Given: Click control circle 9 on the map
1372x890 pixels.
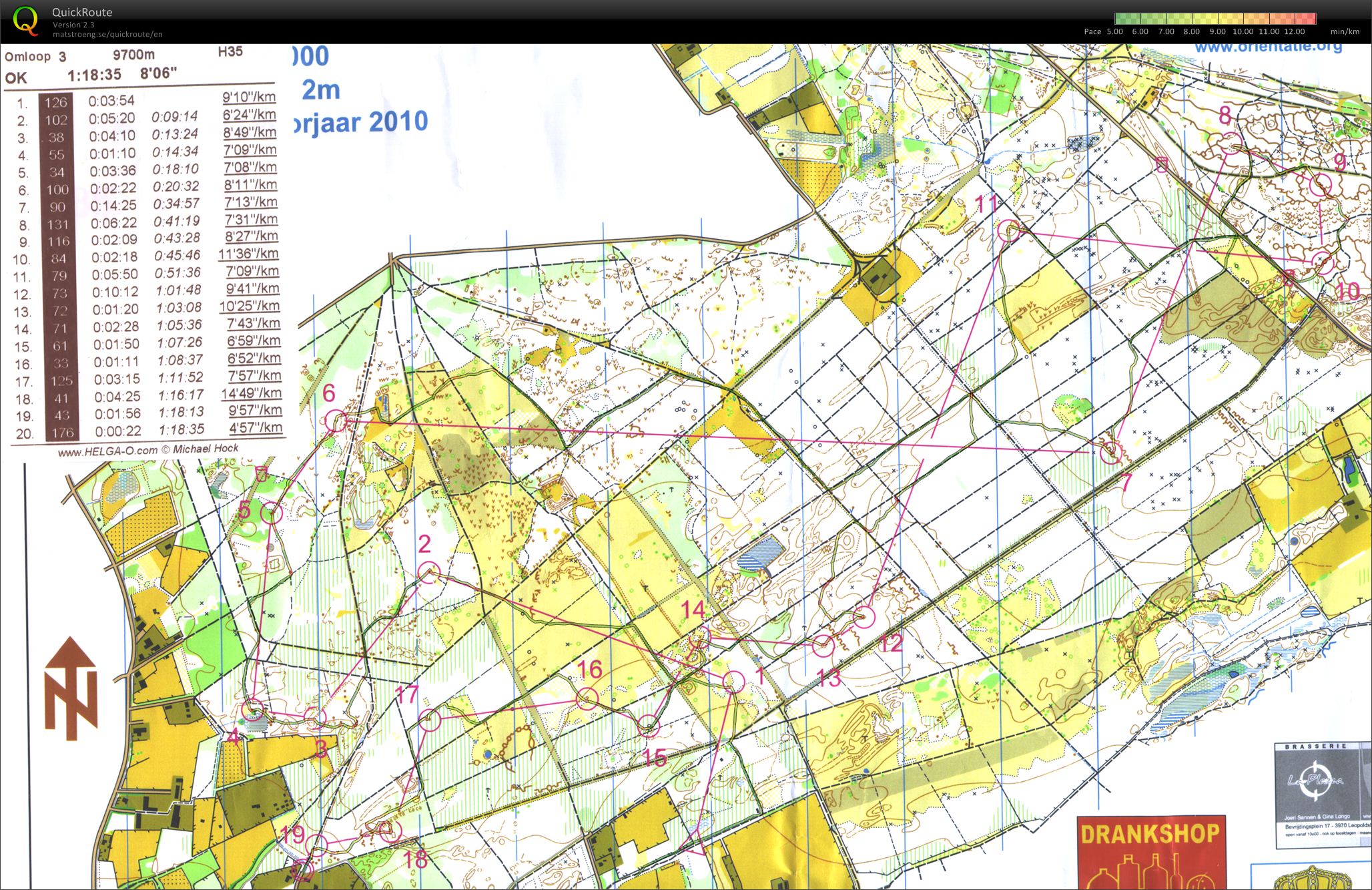Looking at the screenshot, I should [x=1320, y=185].
